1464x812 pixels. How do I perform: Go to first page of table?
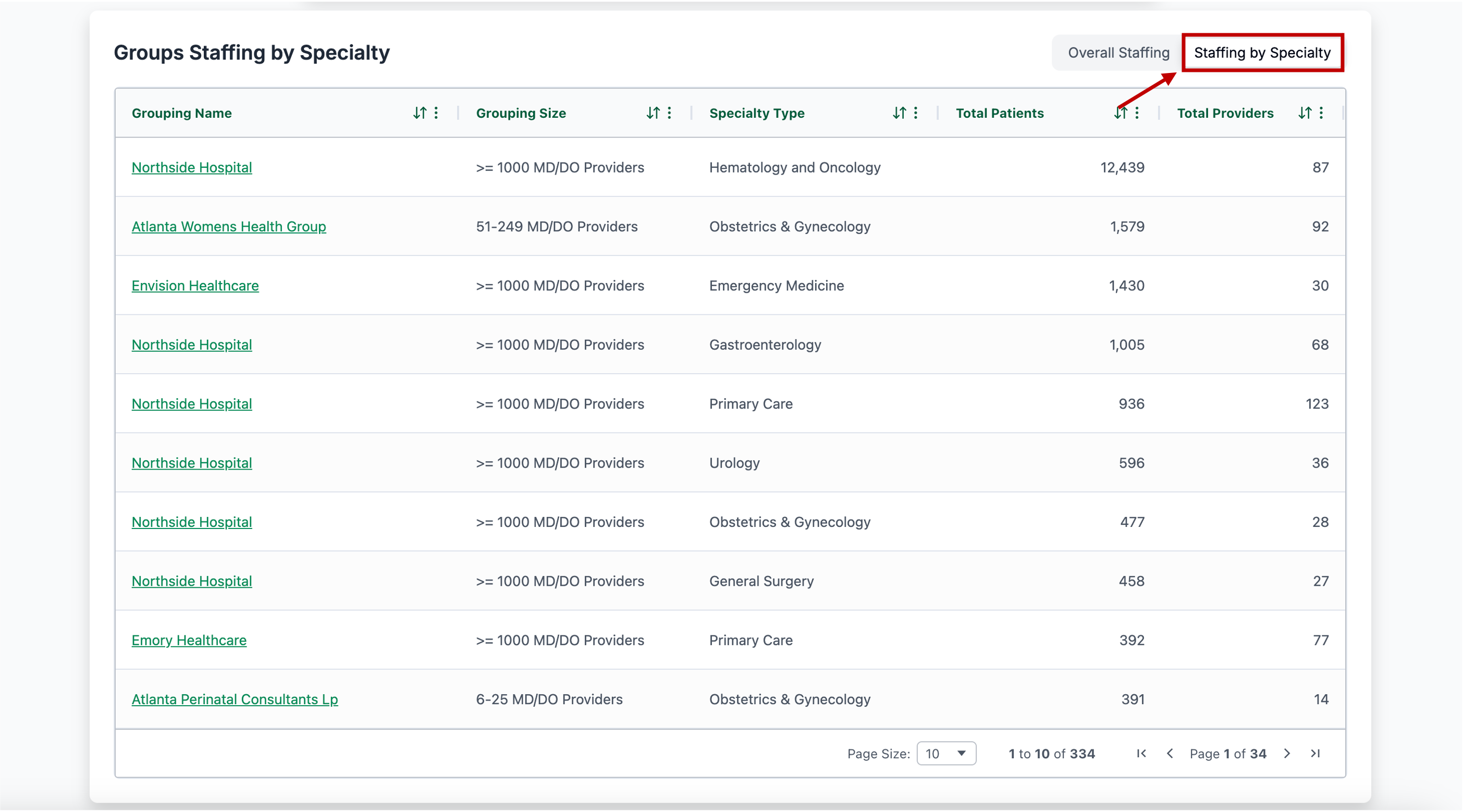1141,754
